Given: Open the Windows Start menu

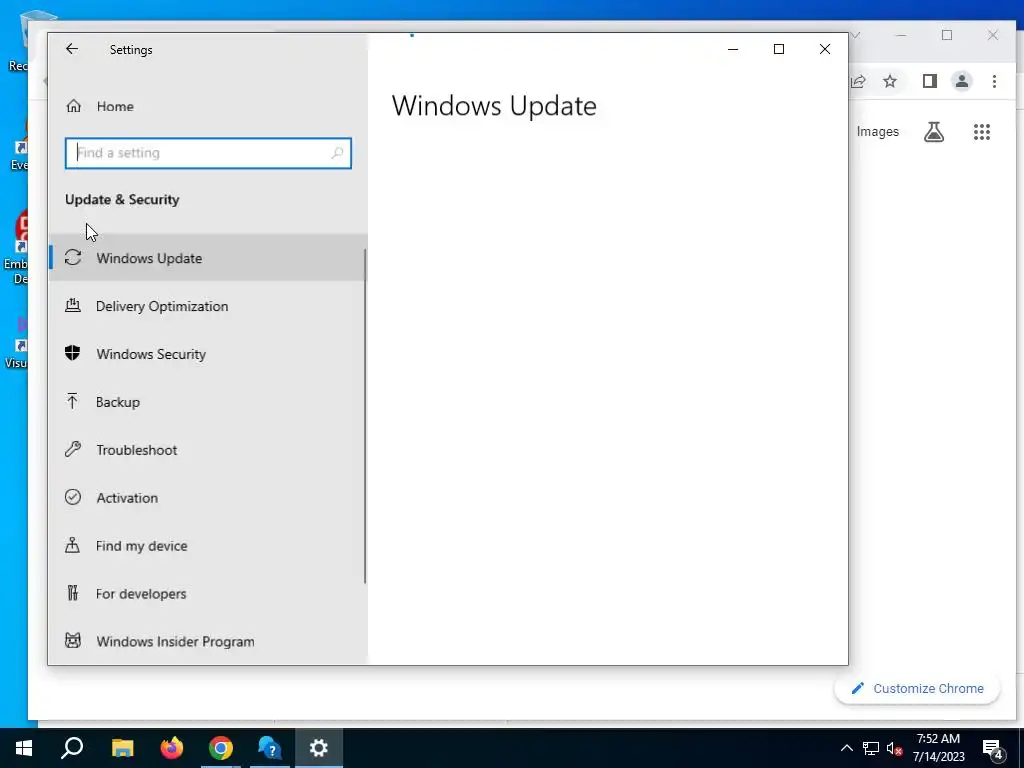Looking at the screenshot, I should coord(24,748).
